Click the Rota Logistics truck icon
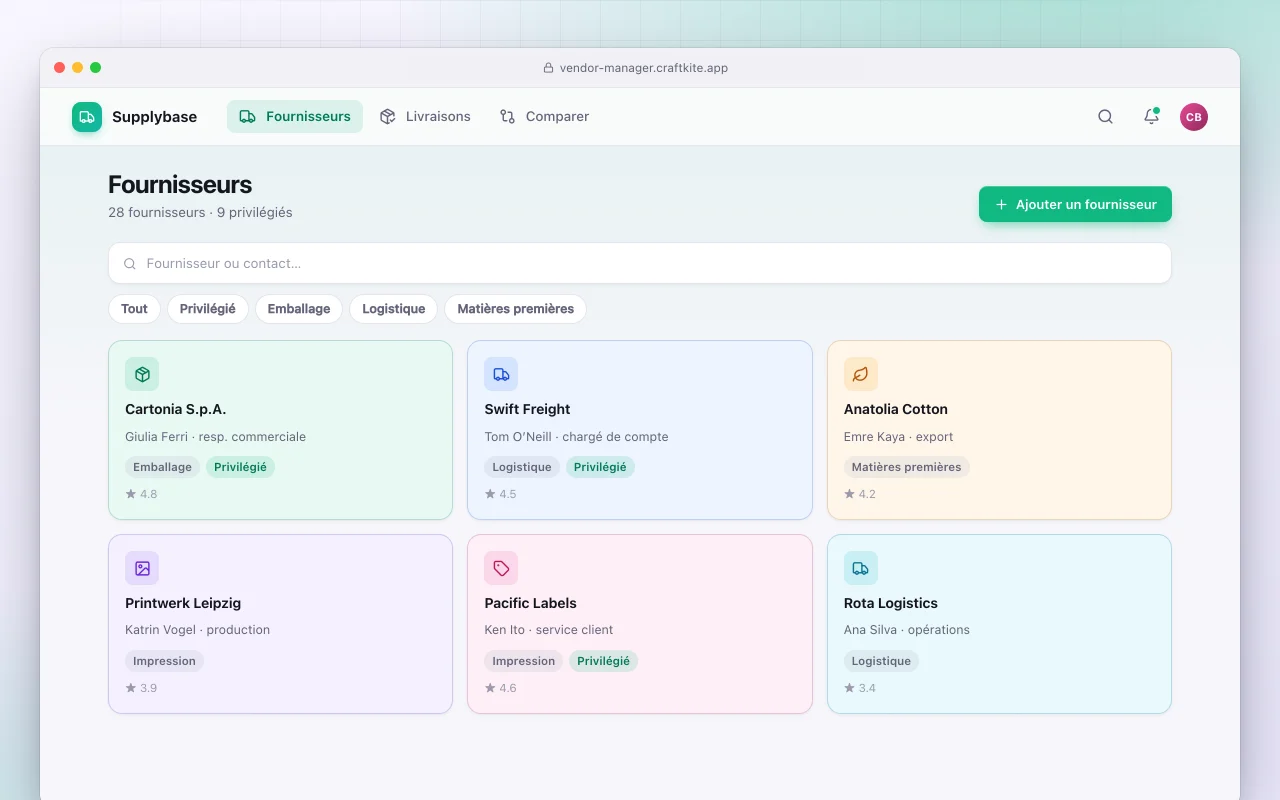Image resolution: width=1280 pixels, height=800 pixels. coord(861,568)
